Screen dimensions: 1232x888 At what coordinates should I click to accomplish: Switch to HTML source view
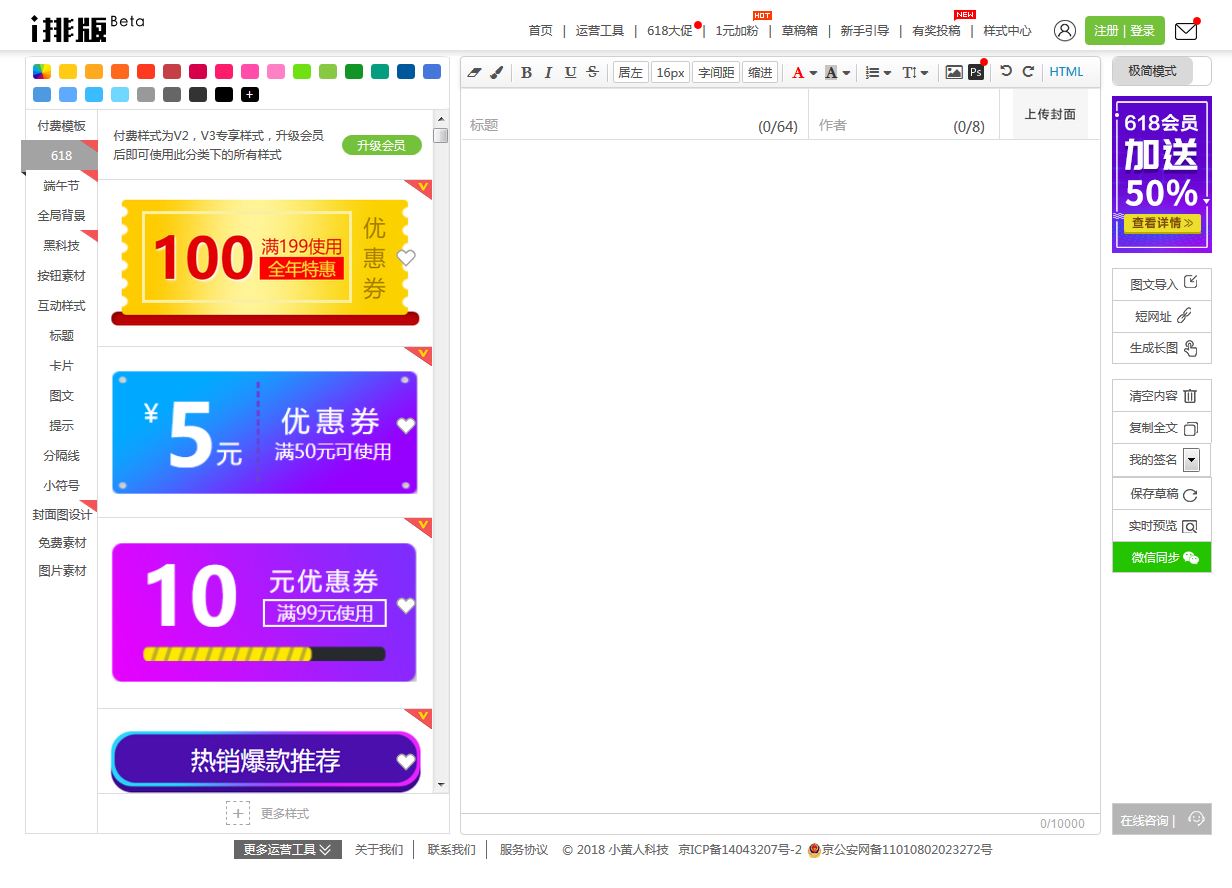click(x=1066, y=72)
